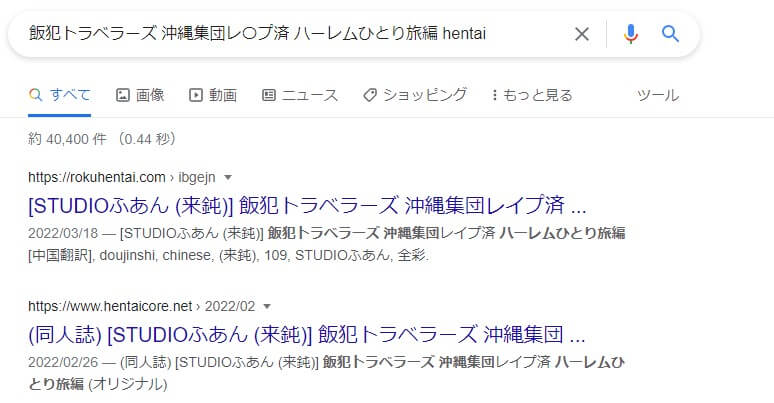Open dropdown arrow beside hentaicore.net URL

tap(267, 306)
